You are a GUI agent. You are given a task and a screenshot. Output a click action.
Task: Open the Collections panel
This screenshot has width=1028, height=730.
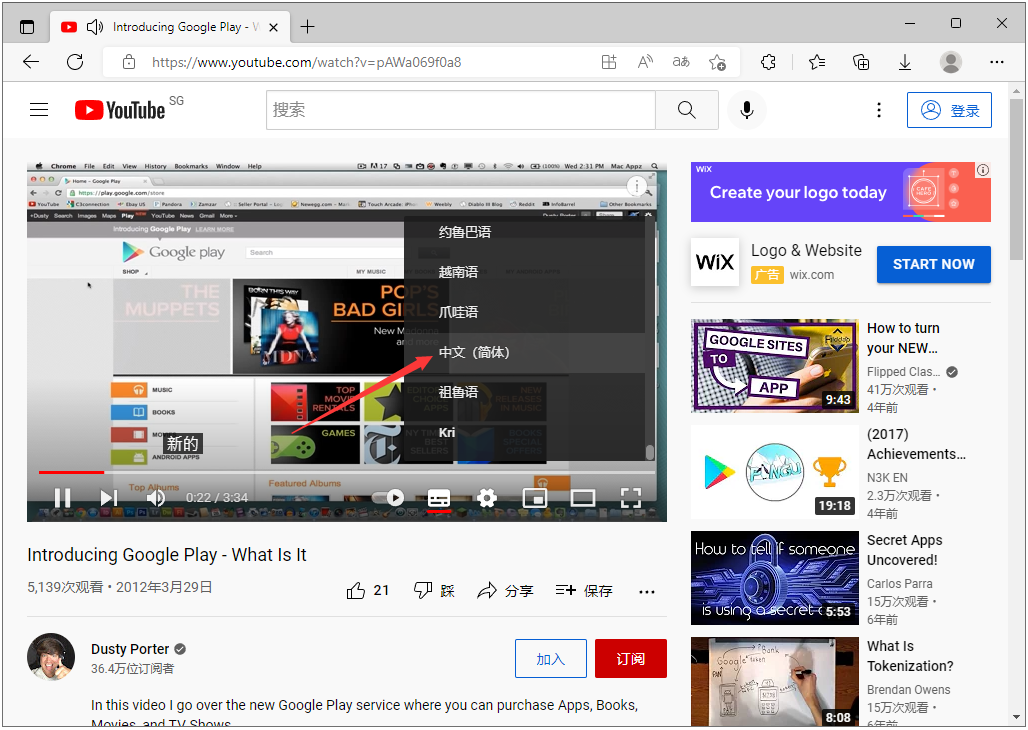click(861, 62)
